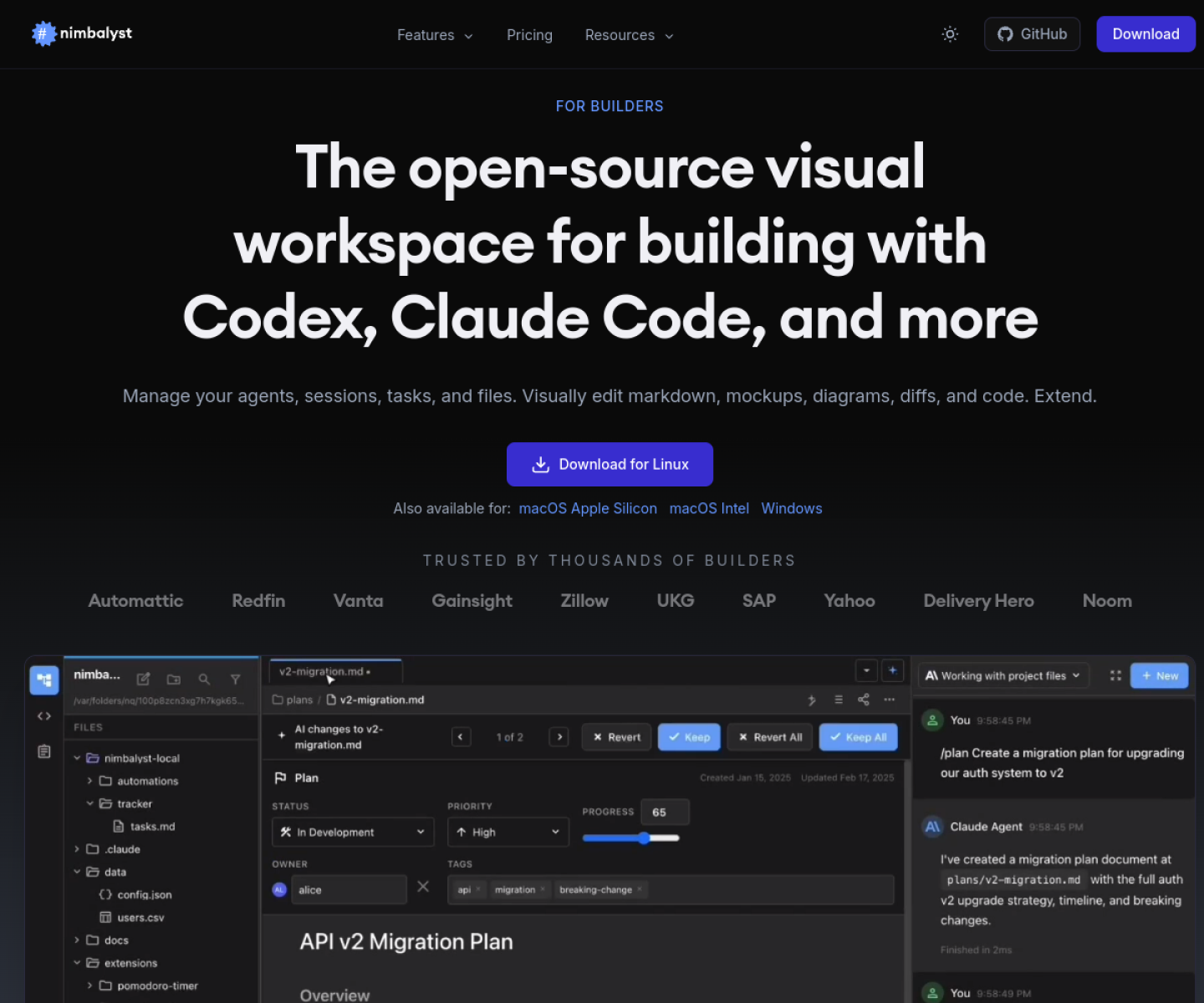Image resolution: width=1204 pixels, height=1003 pixels.
Task: Open the Status dropdown showing In Development
Action: 351,832
